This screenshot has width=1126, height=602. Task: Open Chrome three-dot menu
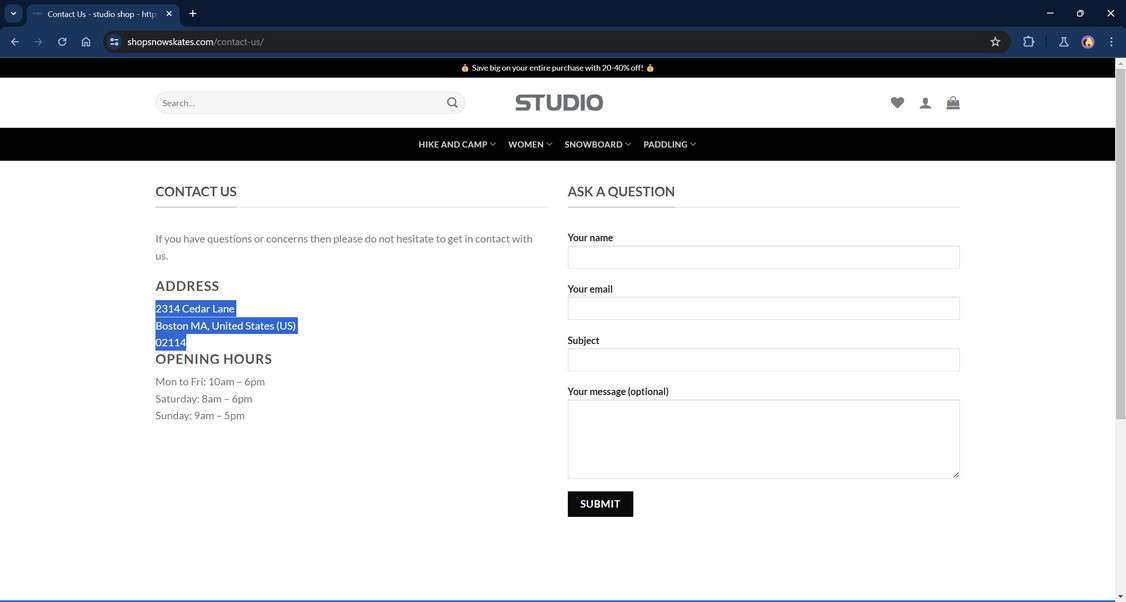(x=1111, y=42)
